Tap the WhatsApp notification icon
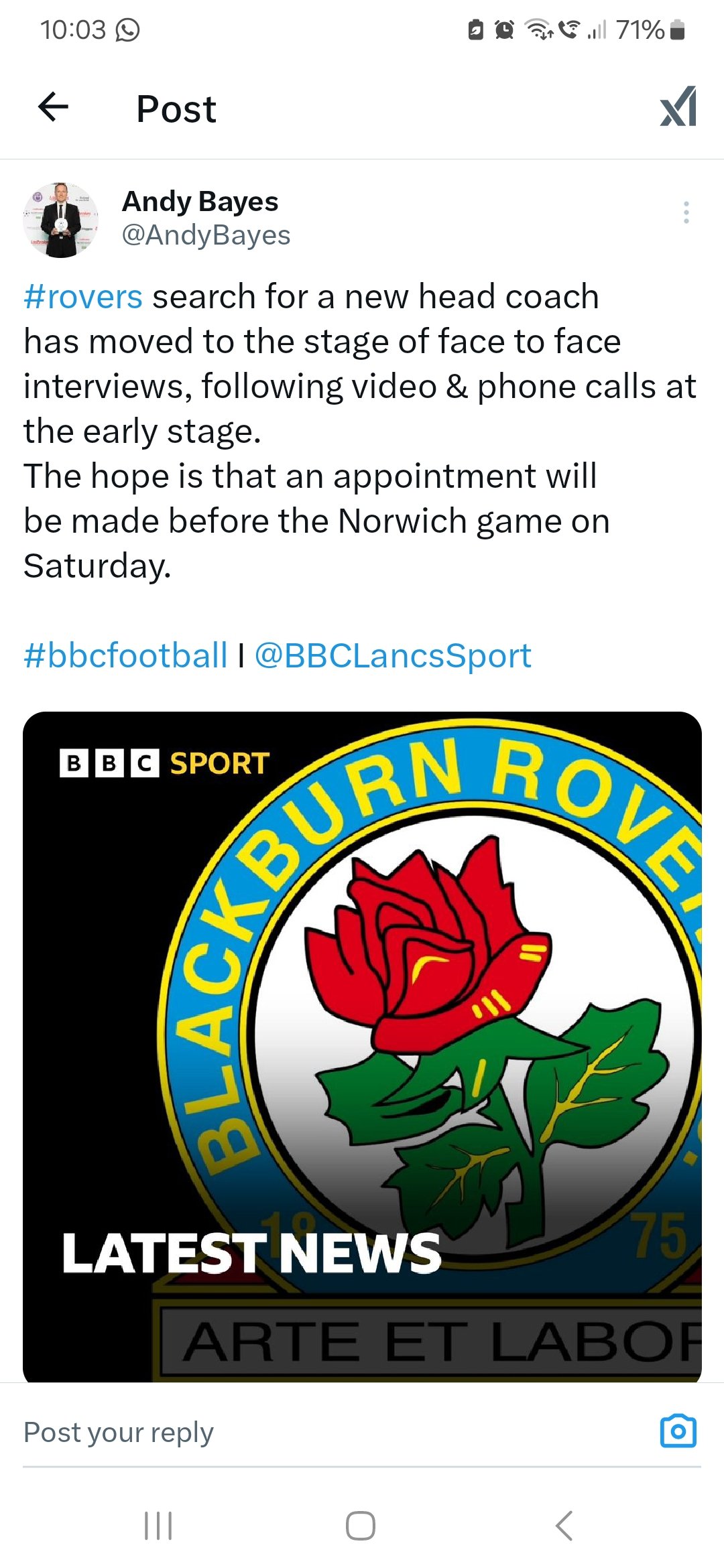This screenshot has width=724, height=1568. [x=127, y=29]
